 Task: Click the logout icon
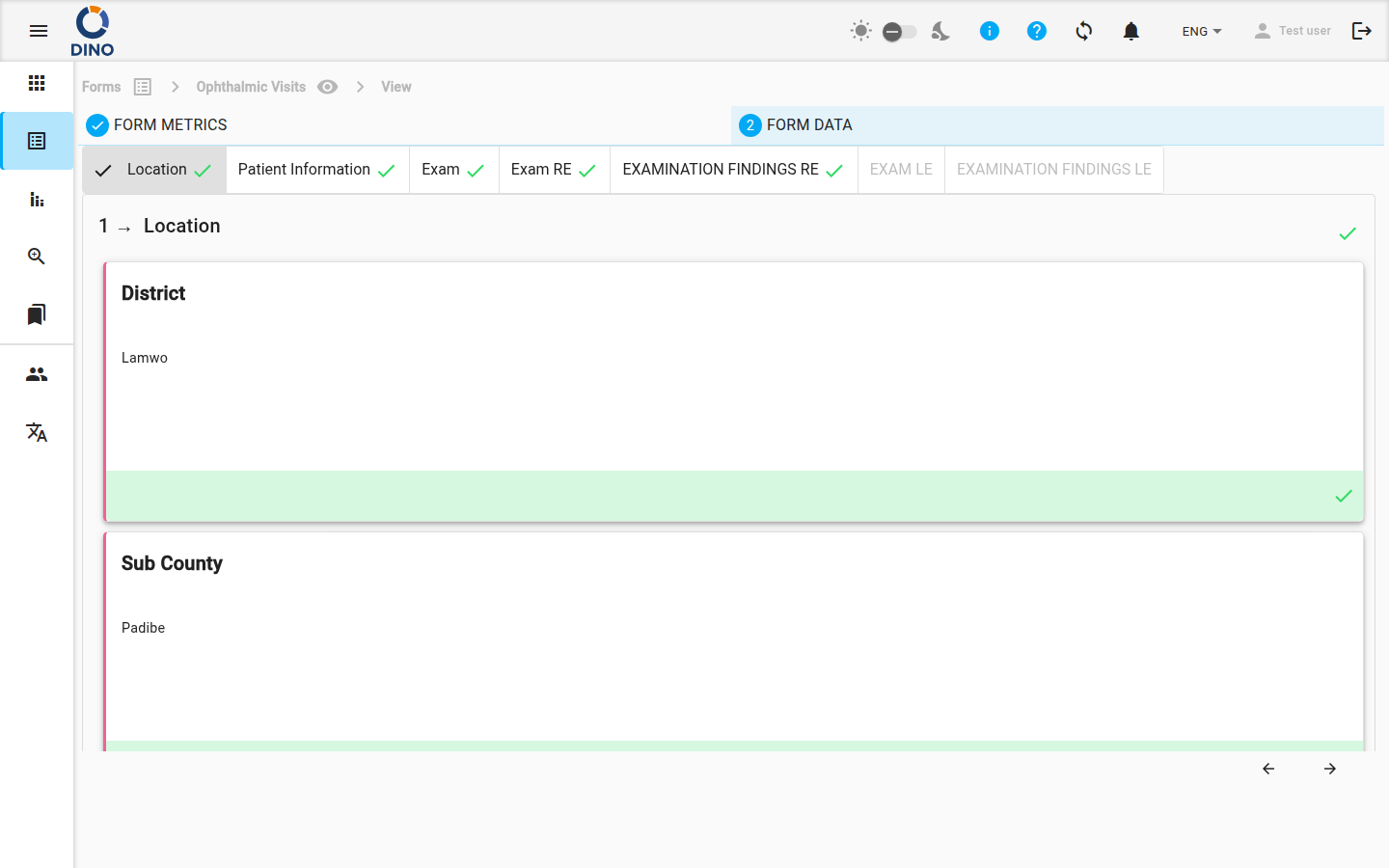(x=1362, y=31)
